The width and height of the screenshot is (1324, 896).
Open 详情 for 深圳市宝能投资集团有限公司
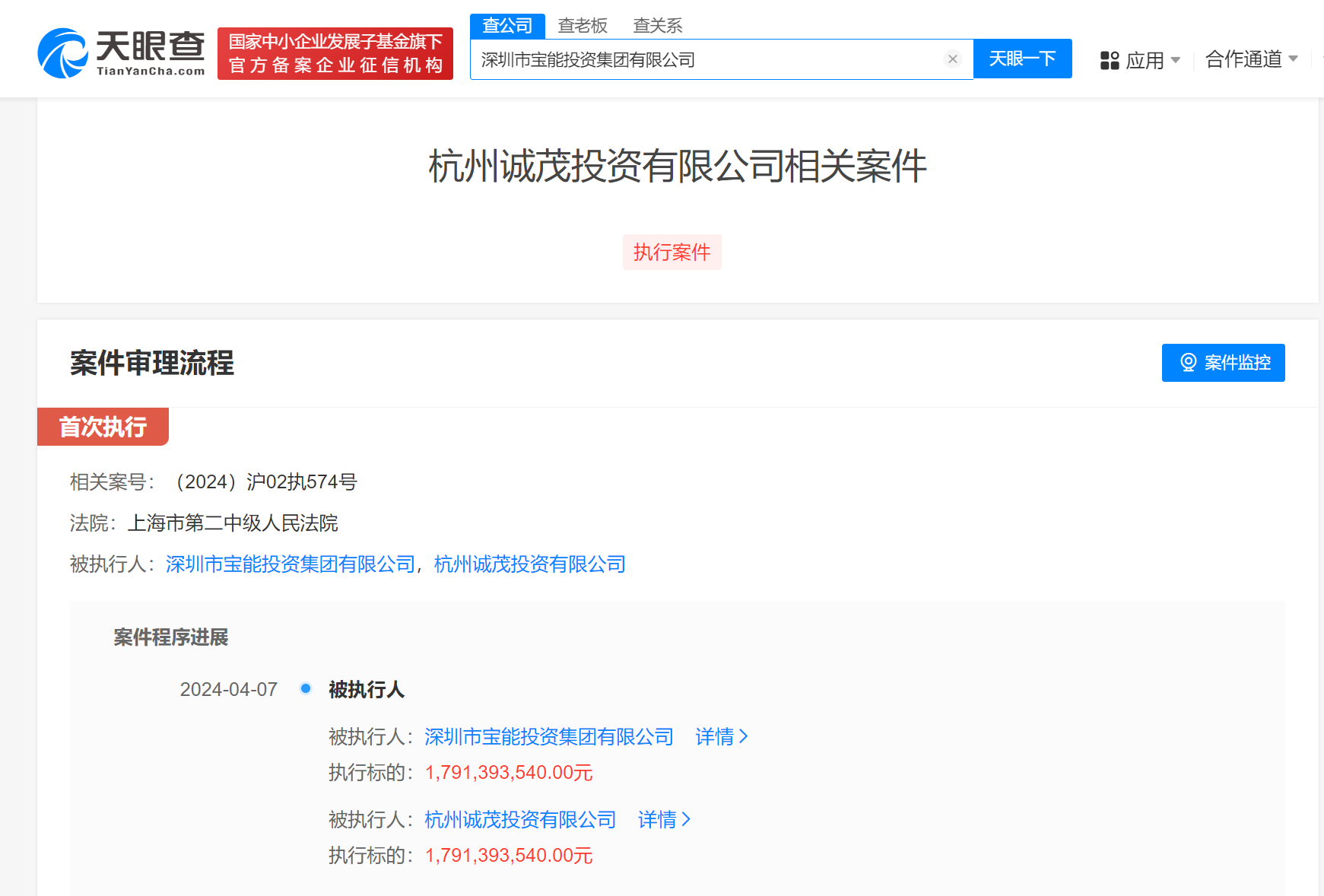point(721,736)
